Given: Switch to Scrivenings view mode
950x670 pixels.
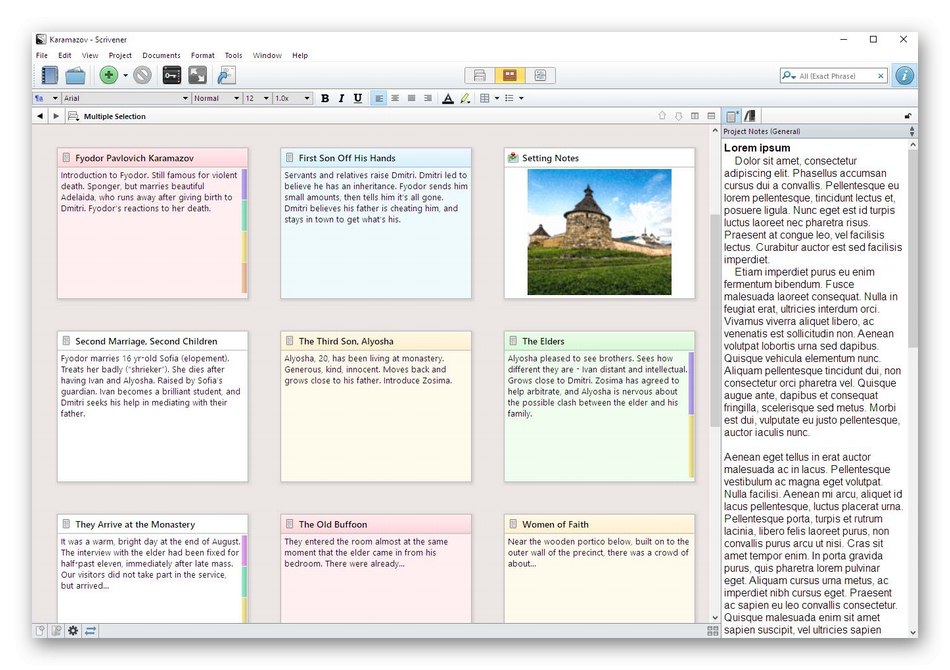Looking at the screenshot, I should [x=479, y=75].
